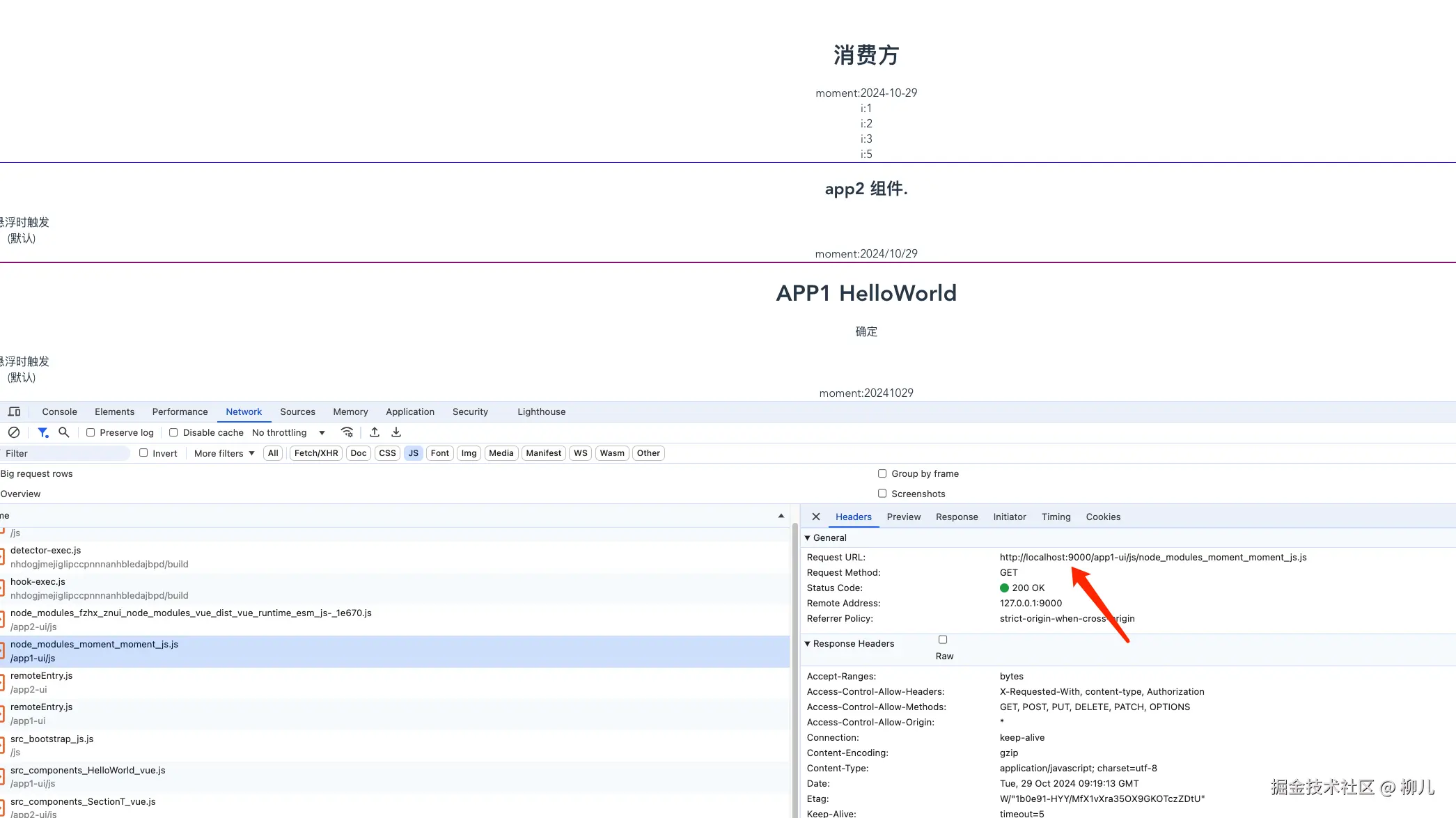Click the import HAR upload icon
Image resolution: width=1456 pixels, height=818 pixels.
375,432
